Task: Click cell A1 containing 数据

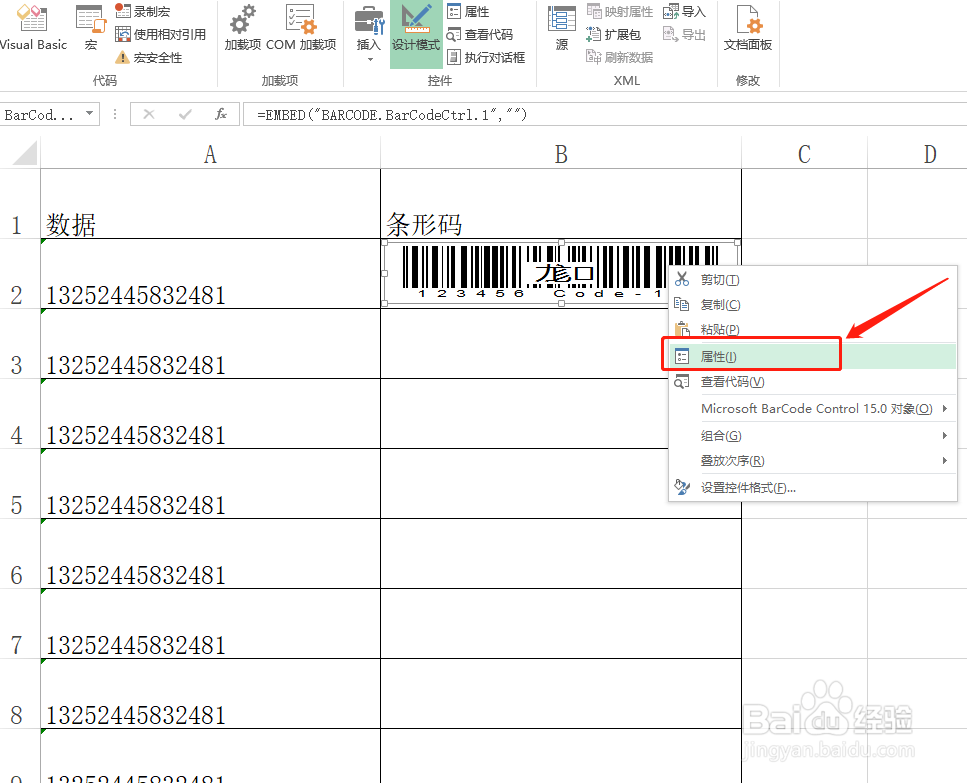Action: coord(210,203)
